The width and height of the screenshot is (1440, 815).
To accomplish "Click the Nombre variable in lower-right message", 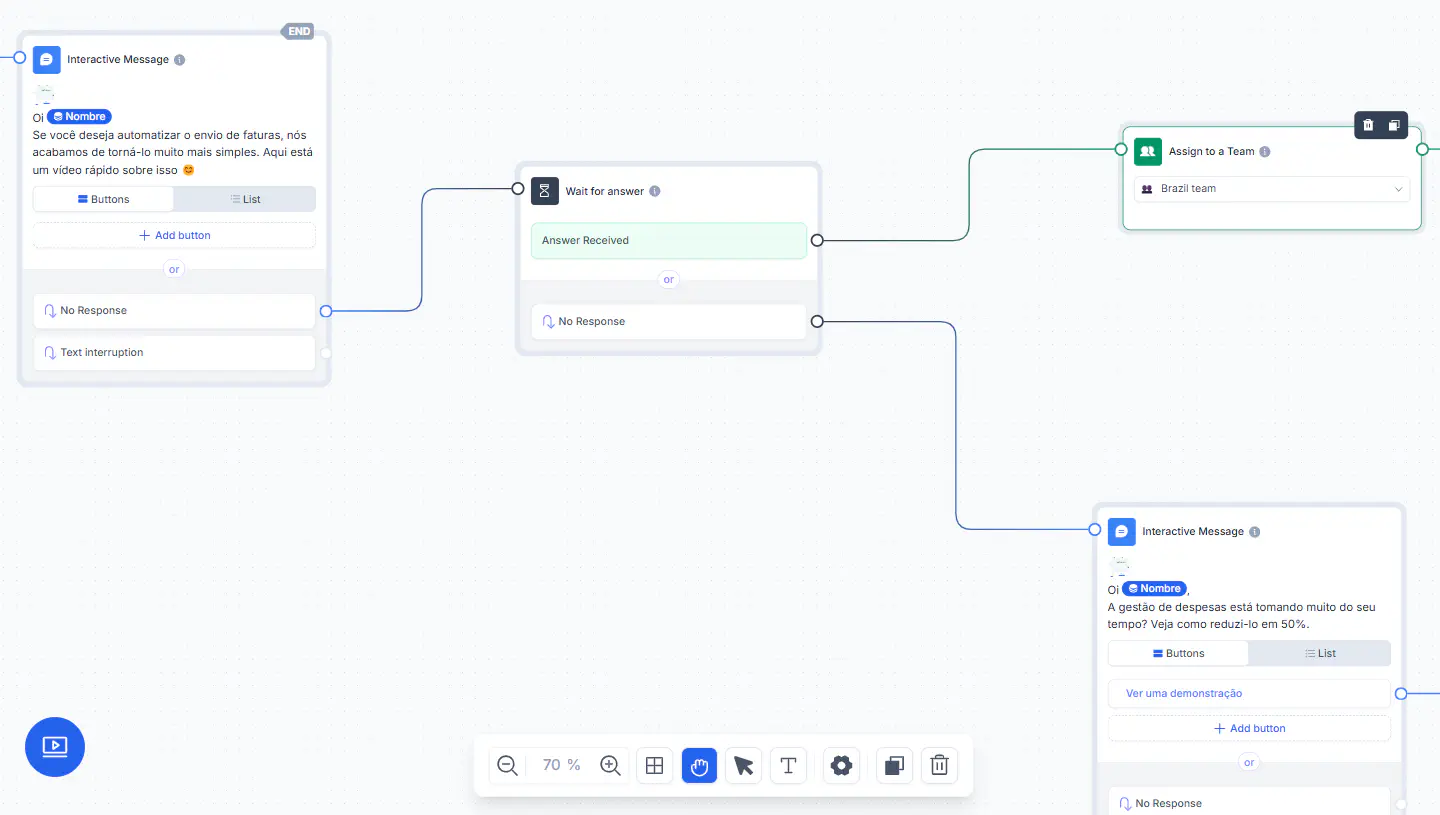I will 1154,589.
